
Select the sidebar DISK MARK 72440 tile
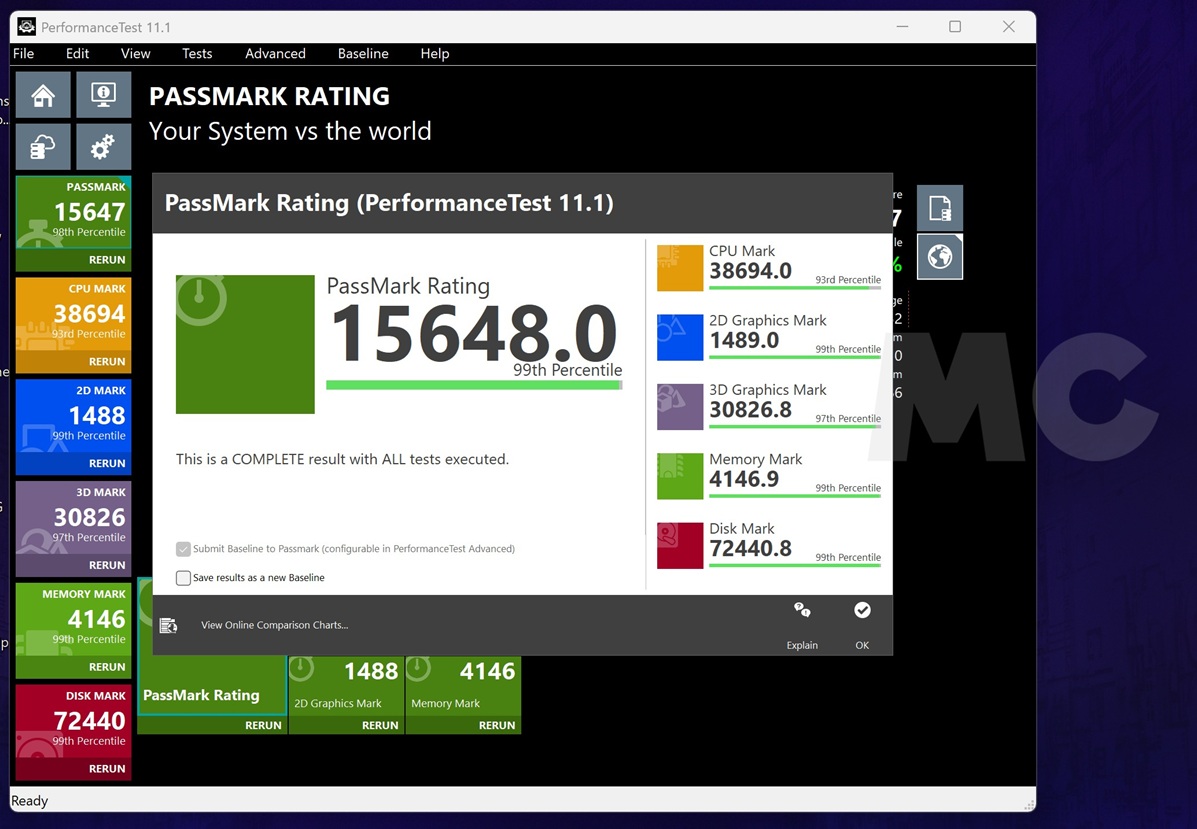73,721
